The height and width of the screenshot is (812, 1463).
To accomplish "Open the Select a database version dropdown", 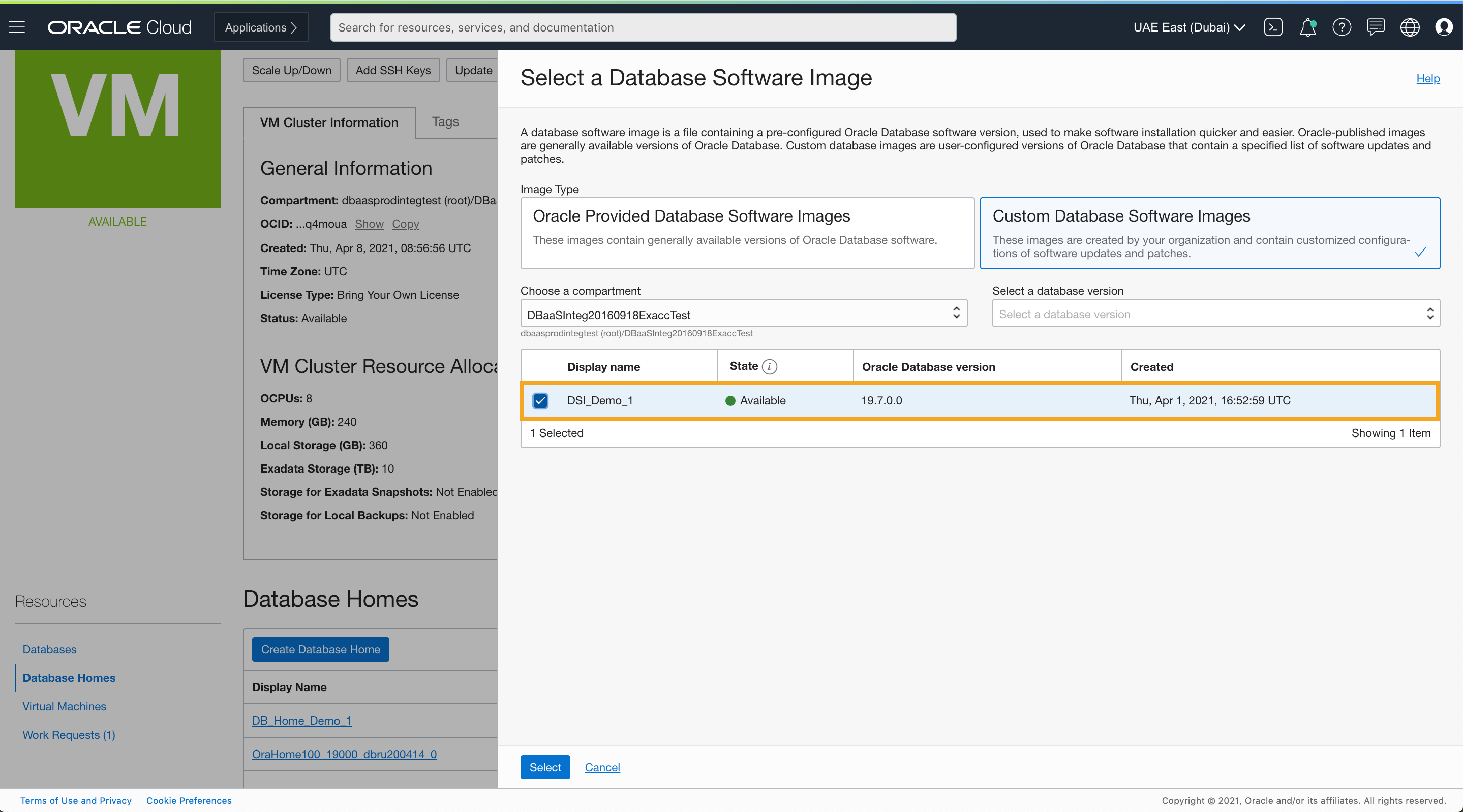I will [x=1215, y=314].
